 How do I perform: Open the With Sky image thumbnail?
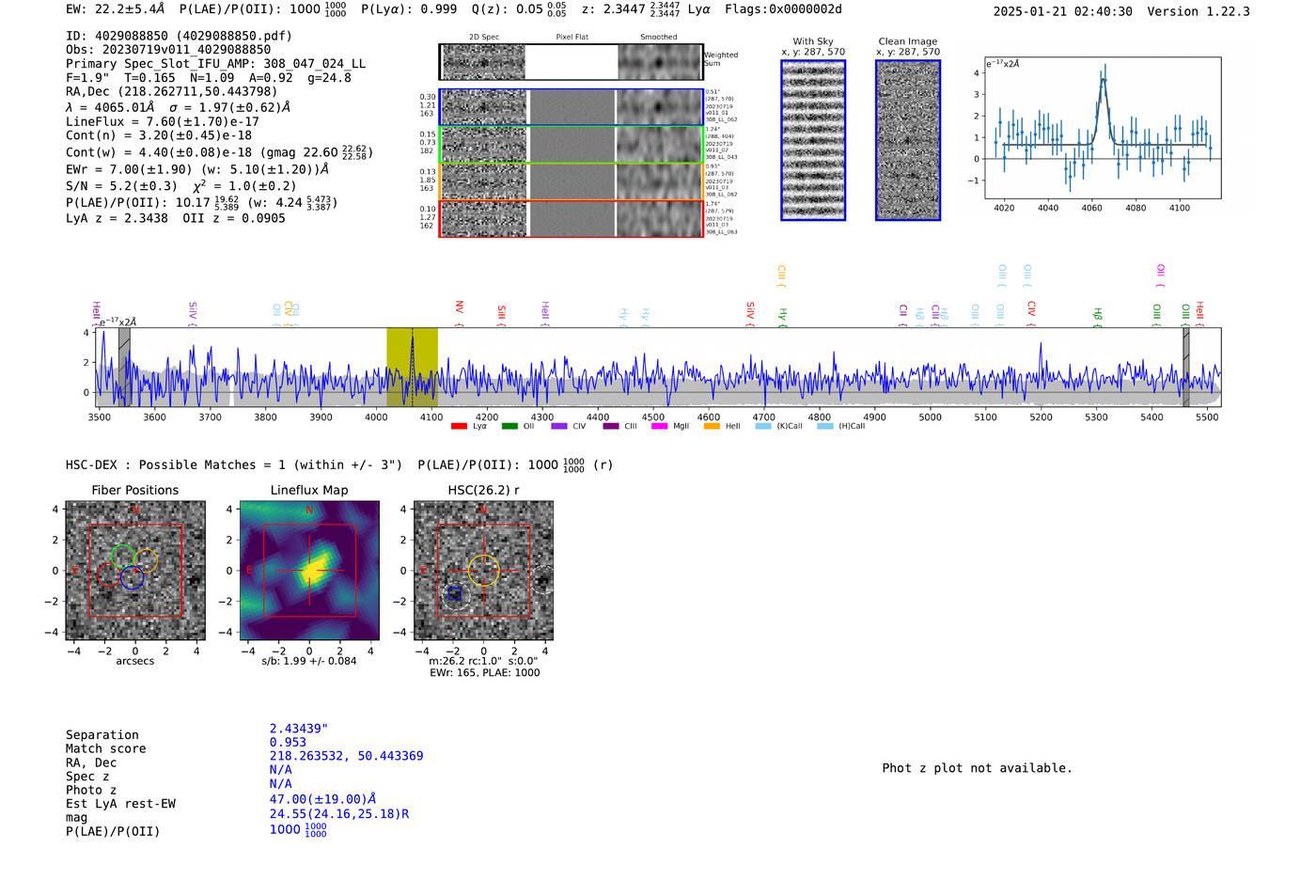point(813,141)
